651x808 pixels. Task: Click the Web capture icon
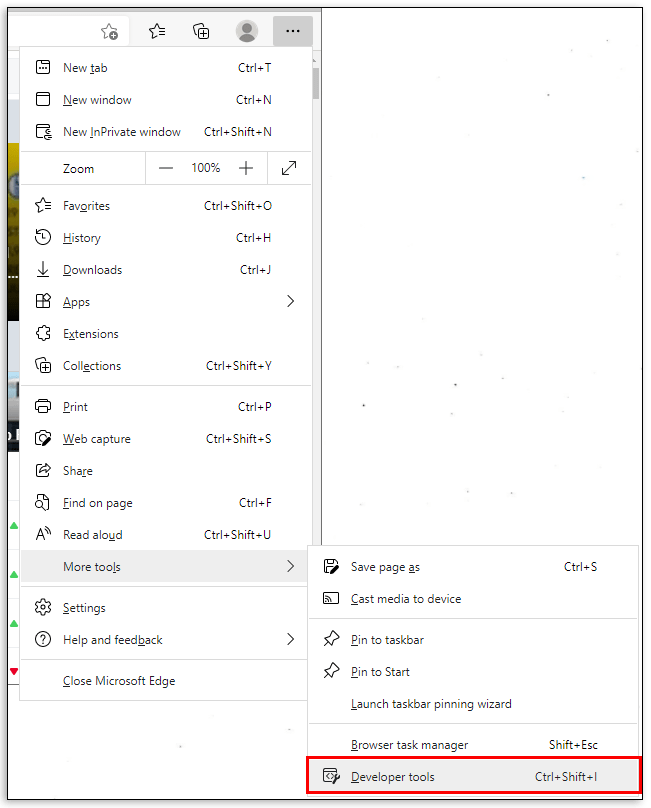coord(43,439)
